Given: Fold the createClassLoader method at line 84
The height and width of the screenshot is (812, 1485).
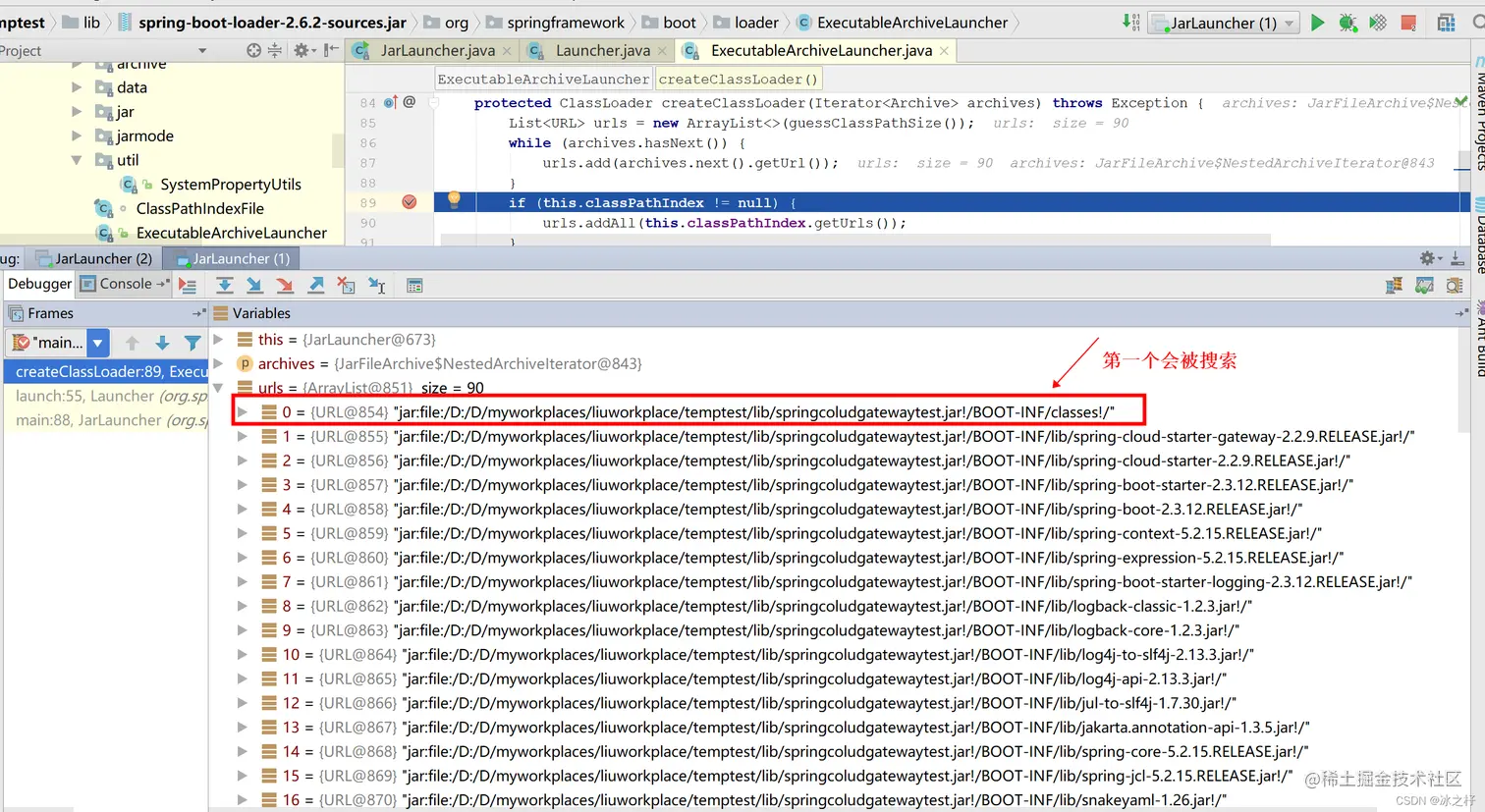Looking at the screenshot, I should click(x=433, y=102).
